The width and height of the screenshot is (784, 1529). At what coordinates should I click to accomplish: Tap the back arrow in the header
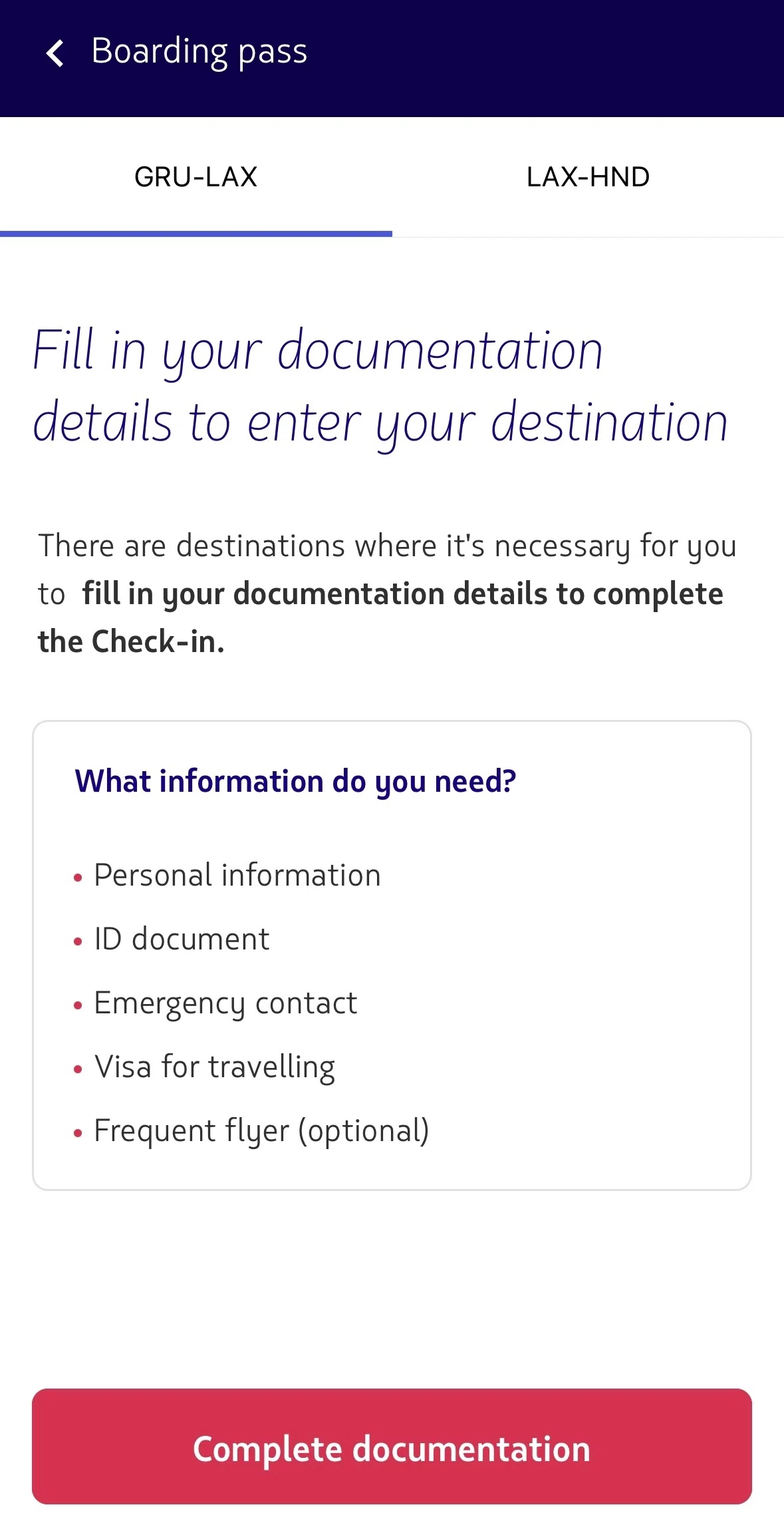point(55,53)
